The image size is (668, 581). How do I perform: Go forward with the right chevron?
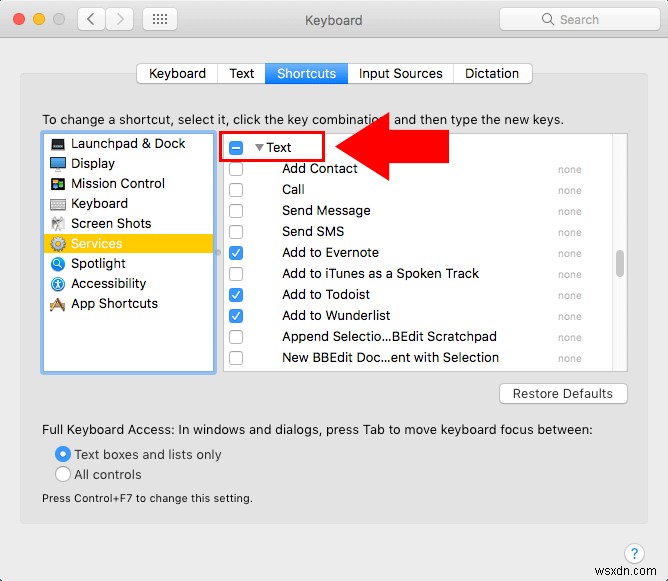tap(120, 19)
